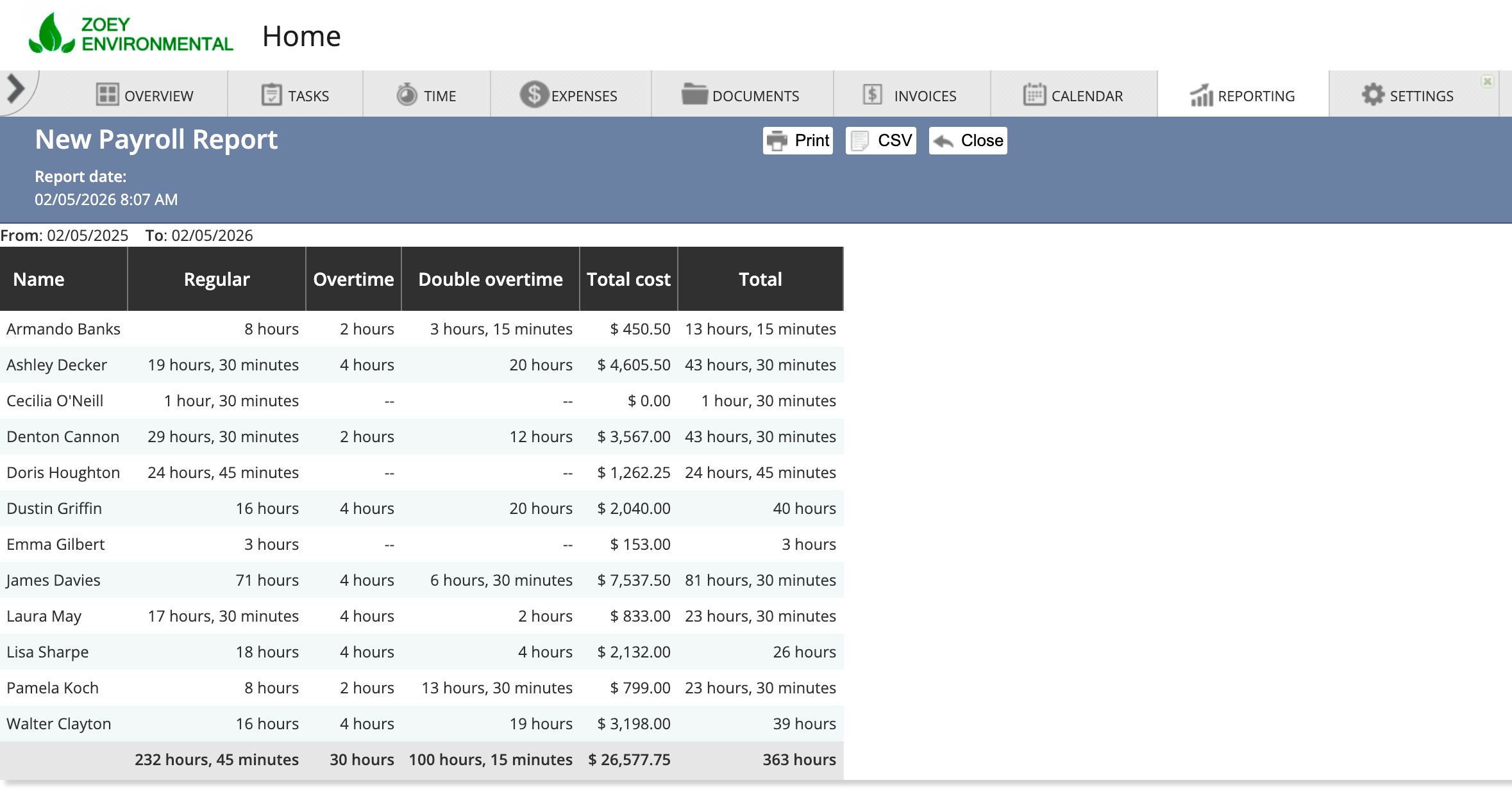The height and width of the screenshot is (794, 1512).
Task: Click the Invoices dollar sheet icon
Action: 872,95
